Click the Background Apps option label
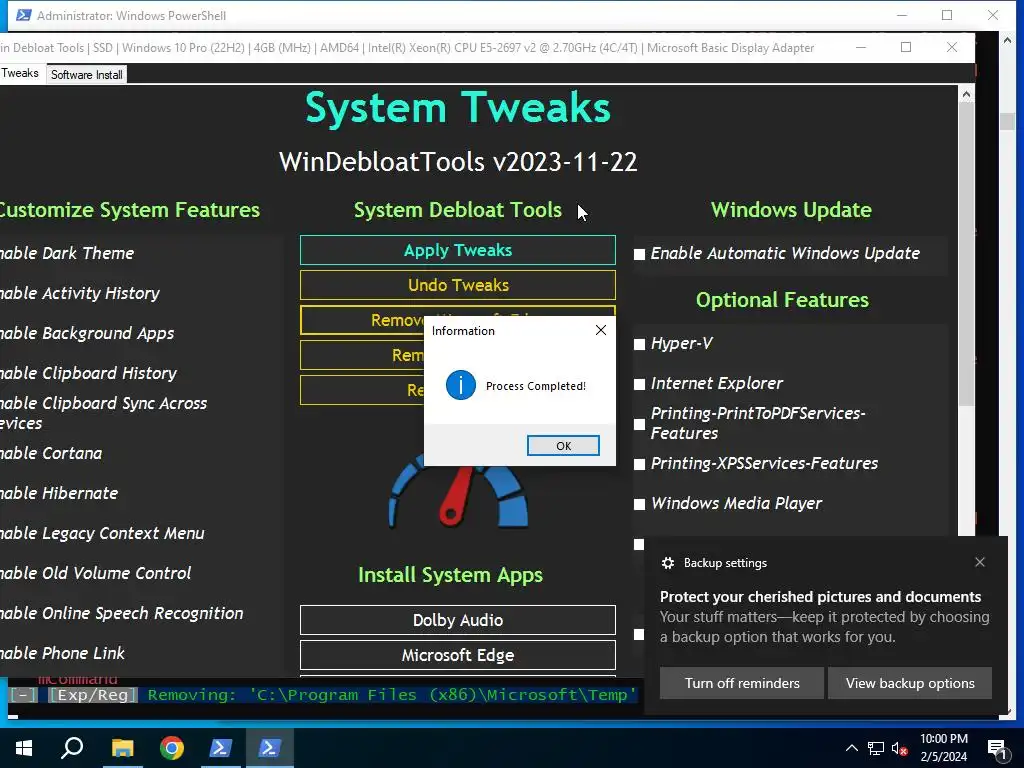 (87, 333)
